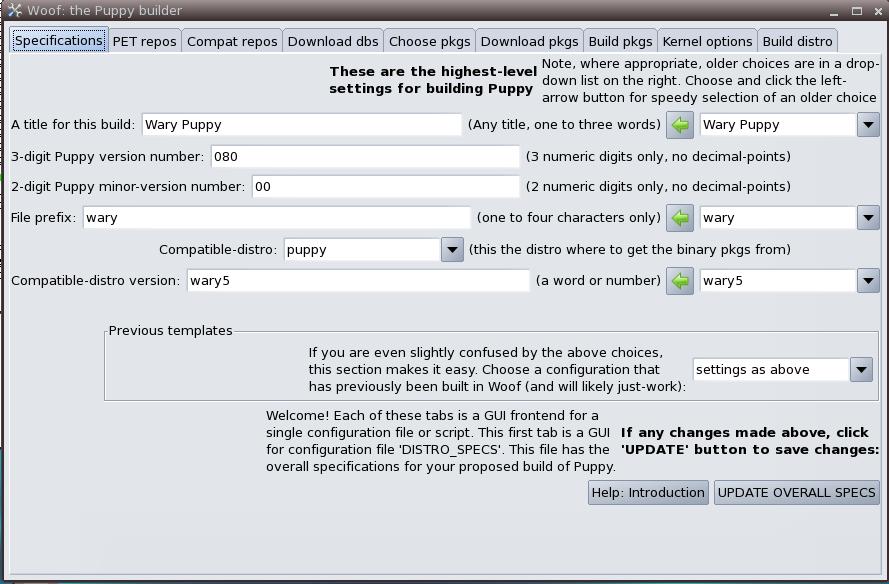Open the wary file prefix dropdown
Image resolution: width=889 pixels, height=584 pixels.
tap(867, 218)
